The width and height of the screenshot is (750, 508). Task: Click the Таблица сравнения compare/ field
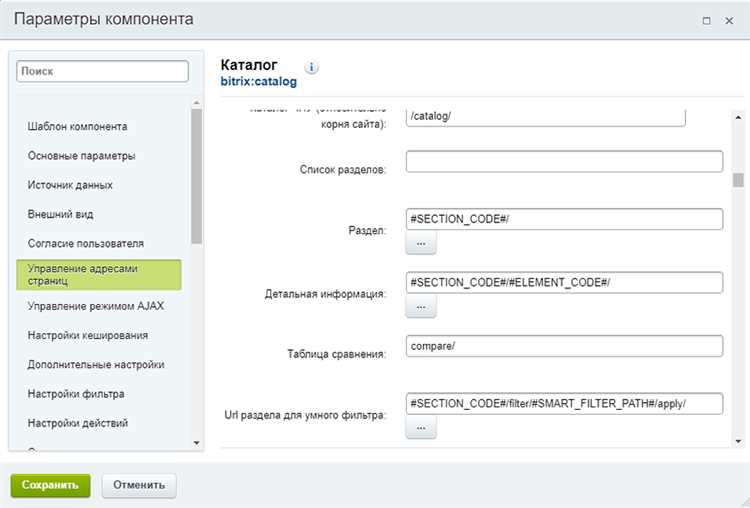pyautogui.click(x=564, y=346)
